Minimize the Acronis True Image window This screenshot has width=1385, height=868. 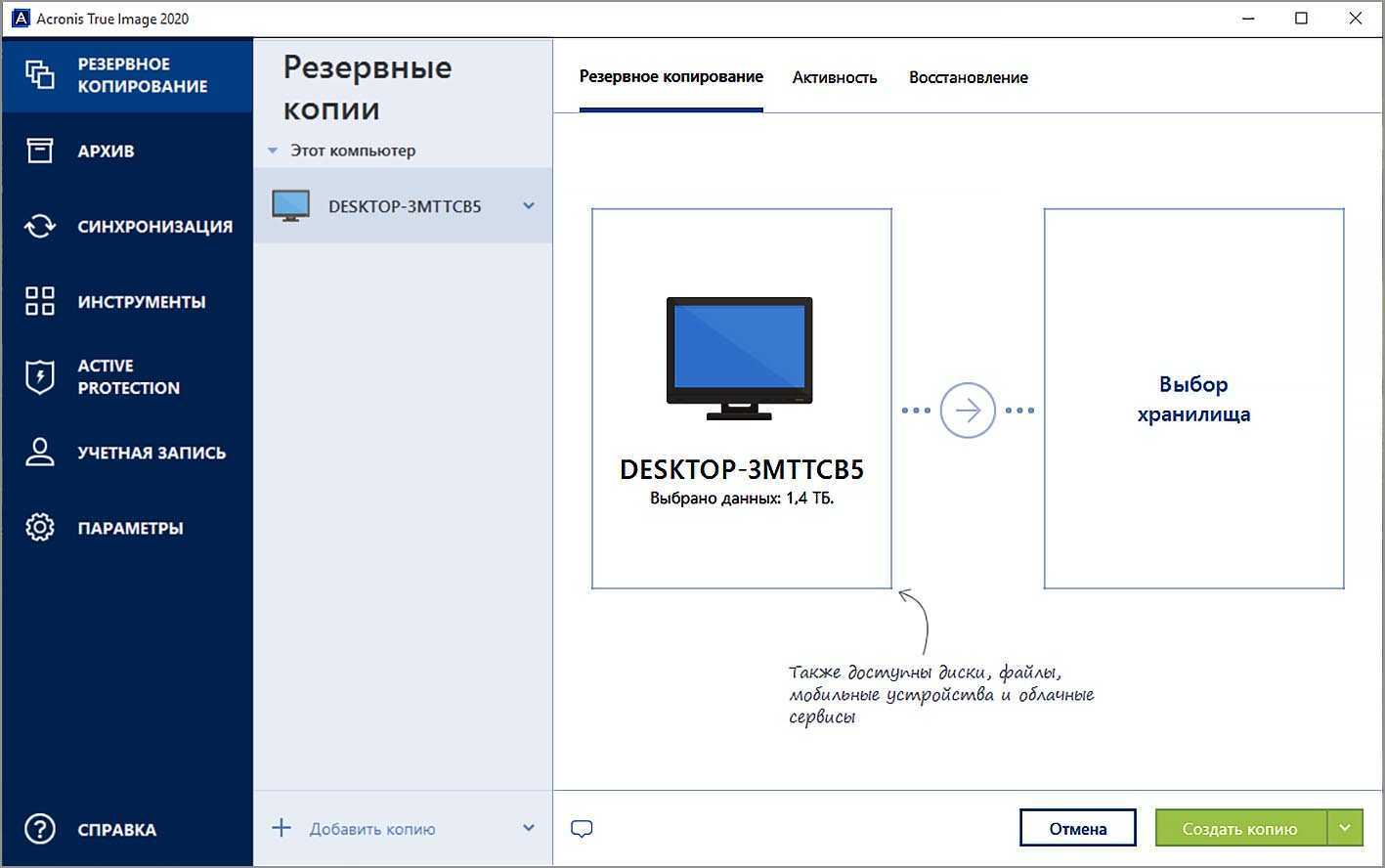pyautogui.click(x=1248, y=19)
